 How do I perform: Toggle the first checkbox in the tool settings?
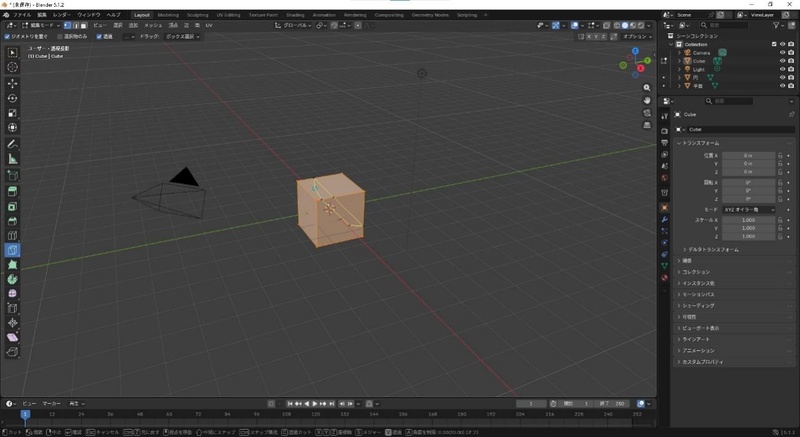[x=7, y=37]
